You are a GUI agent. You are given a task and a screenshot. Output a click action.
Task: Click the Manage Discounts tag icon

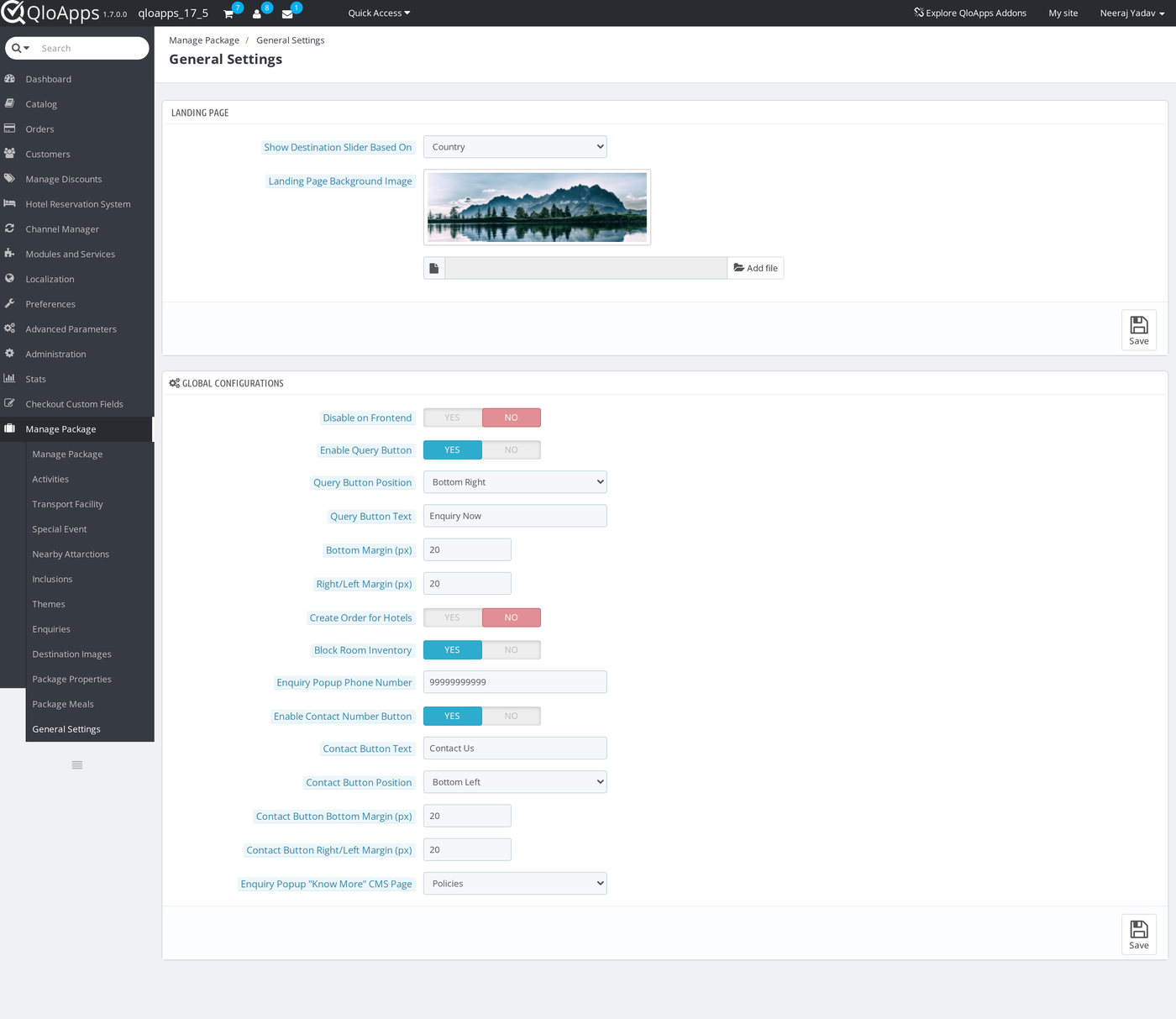[10, 179]
